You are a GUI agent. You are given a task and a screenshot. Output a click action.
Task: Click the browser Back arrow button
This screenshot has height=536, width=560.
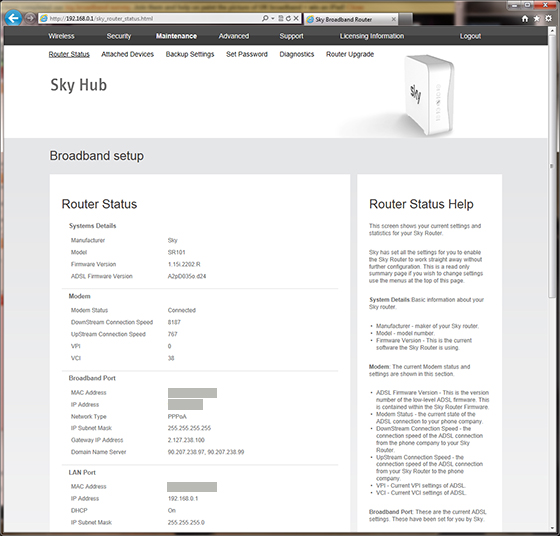click(13, 18)
